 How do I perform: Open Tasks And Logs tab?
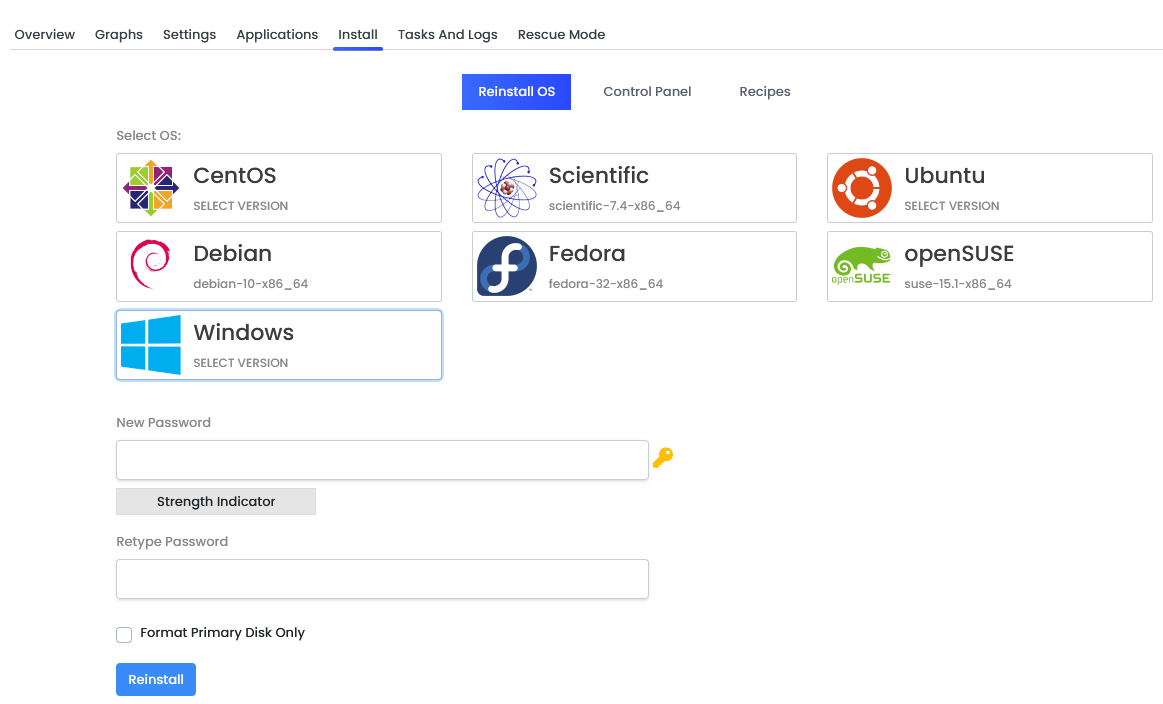coord(447,34)
